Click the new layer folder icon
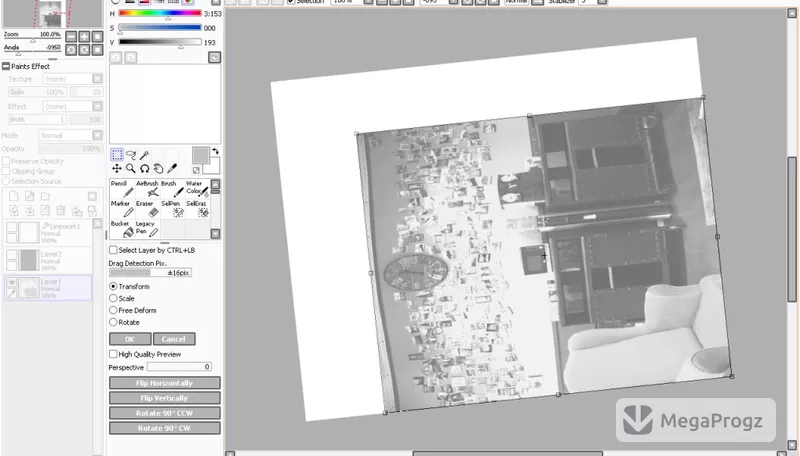The image size is (800, 456). pyautogui.click(x=45, y=196)
